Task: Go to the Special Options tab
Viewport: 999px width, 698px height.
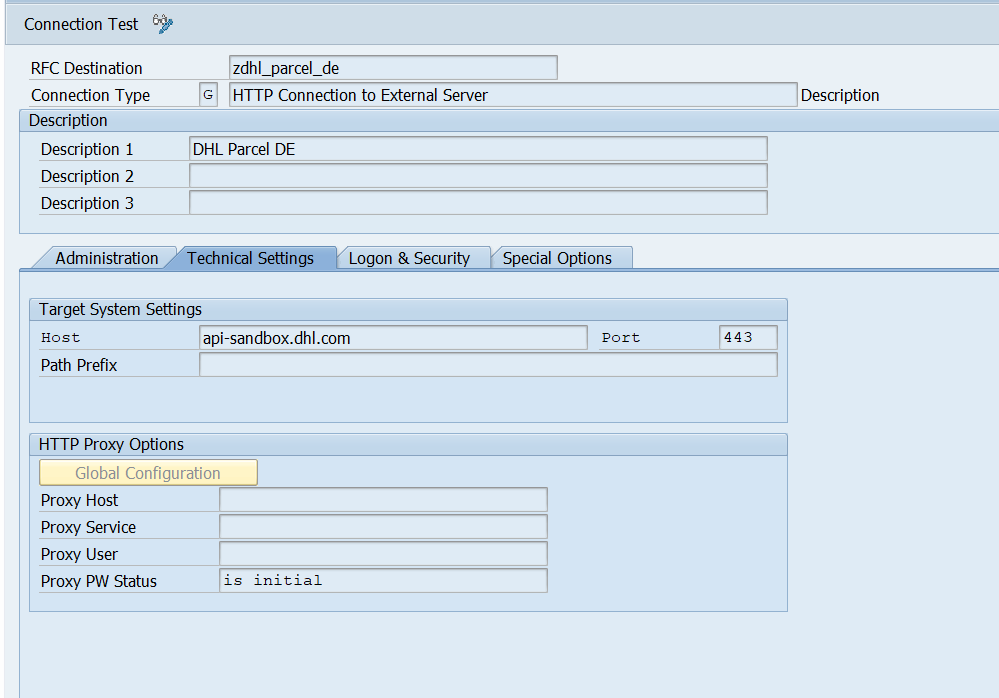Action: click(x=557, y=258)
